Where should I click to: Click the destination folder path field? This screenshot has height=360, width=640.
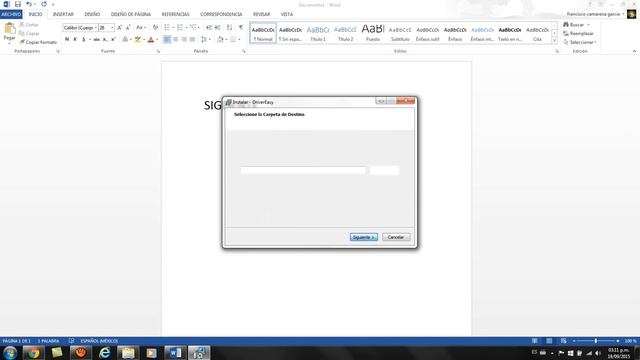(x=303, y=170)
